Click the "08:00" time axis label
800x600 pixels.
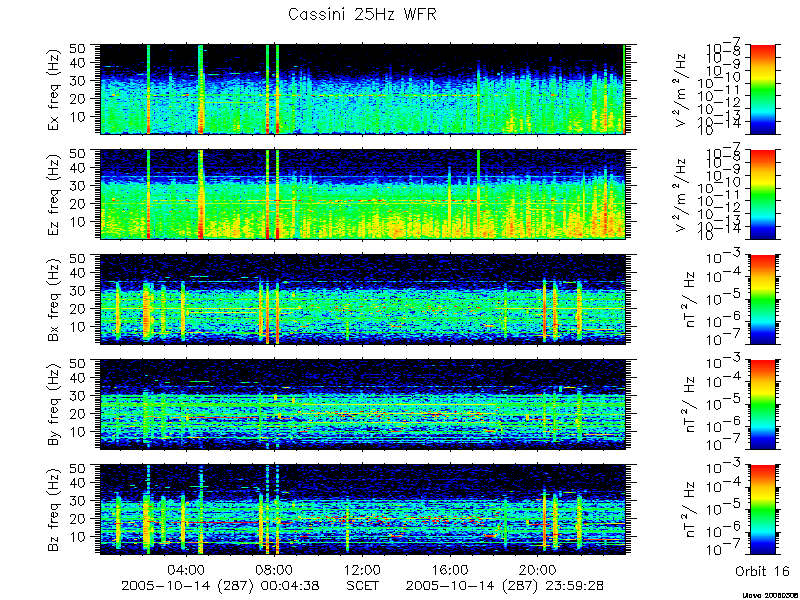click(x=274, y=569)
